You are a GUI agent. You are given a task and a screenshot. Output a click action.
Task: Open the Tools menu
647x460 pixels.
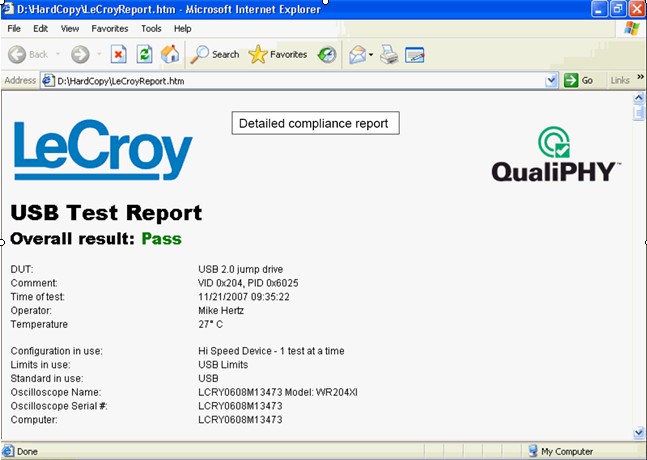tap(151, 29)
